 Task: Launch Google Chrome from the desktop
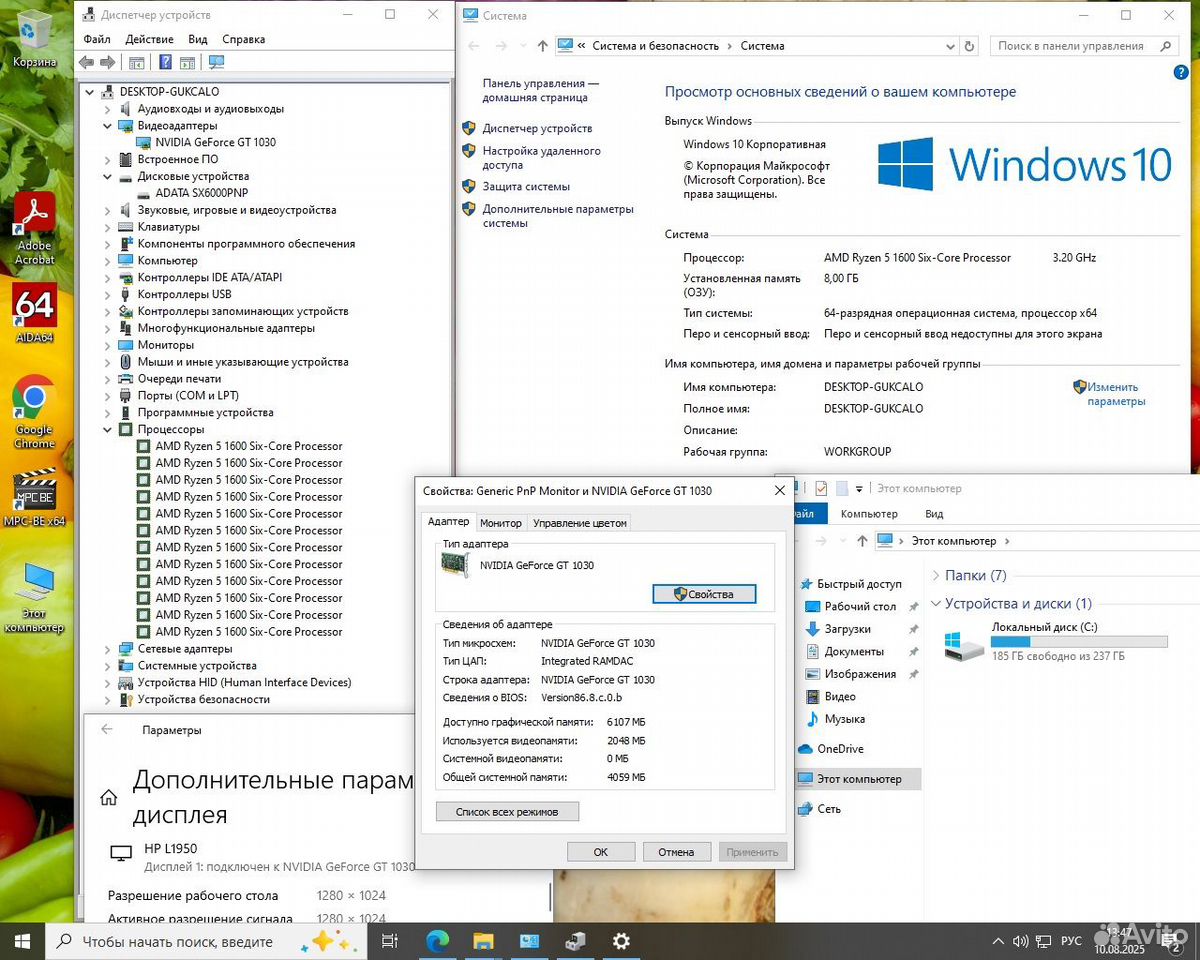(x=35, y=412)
